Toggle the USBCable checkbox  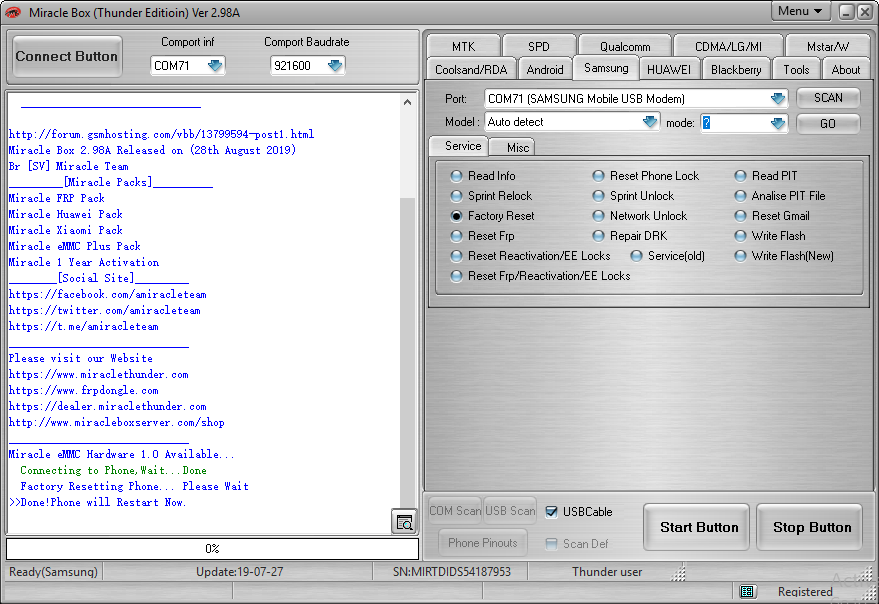tap(552, 511)
